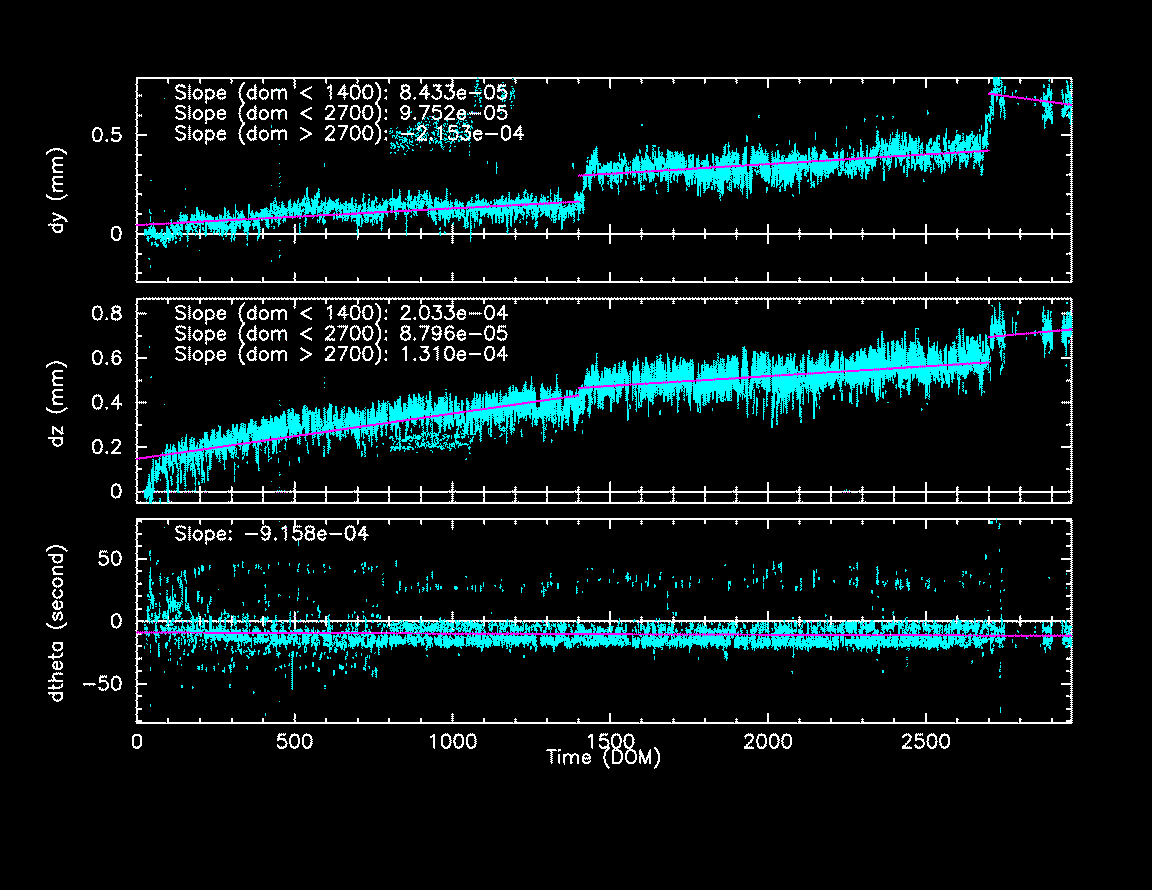Click the 'dtheta (second)' y-axis label

pos(58,622)
